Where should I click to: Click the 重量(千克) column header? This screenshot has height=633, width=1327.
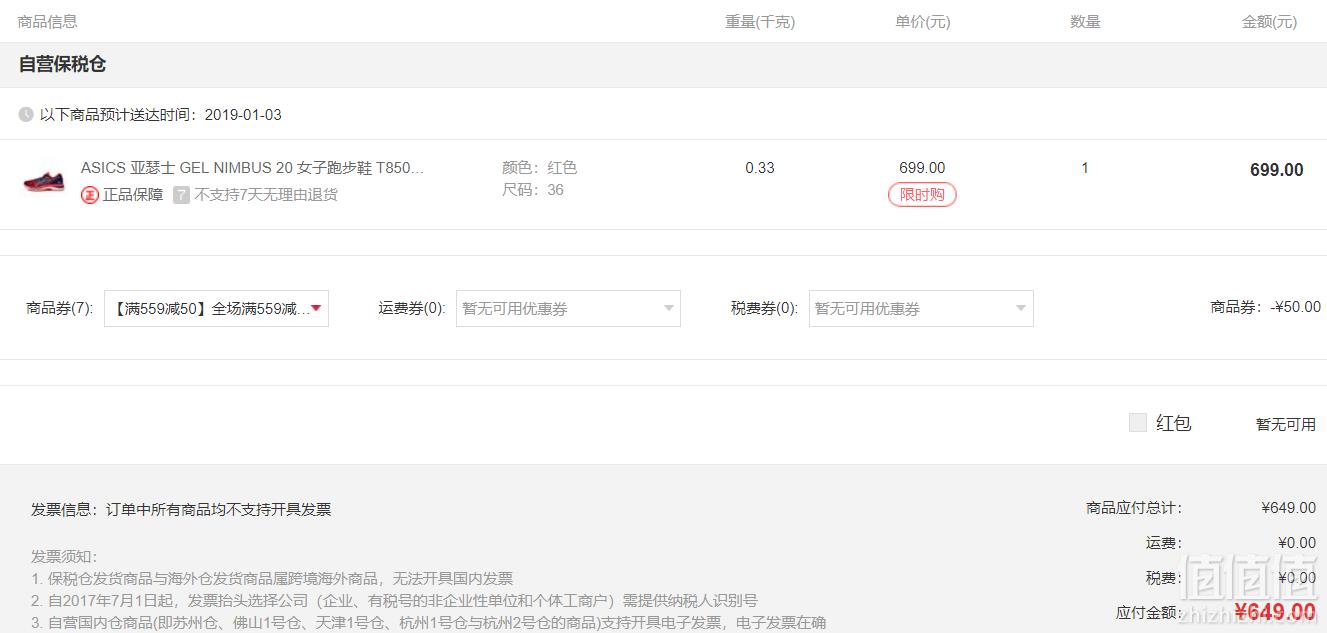[760, 22]
